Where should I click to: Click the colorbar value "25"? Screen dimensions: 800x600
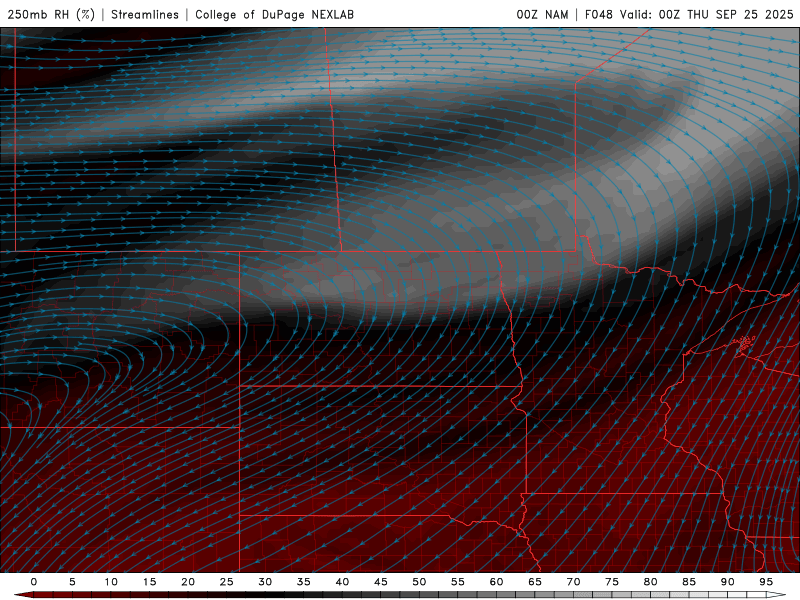(x=227, y=582)
